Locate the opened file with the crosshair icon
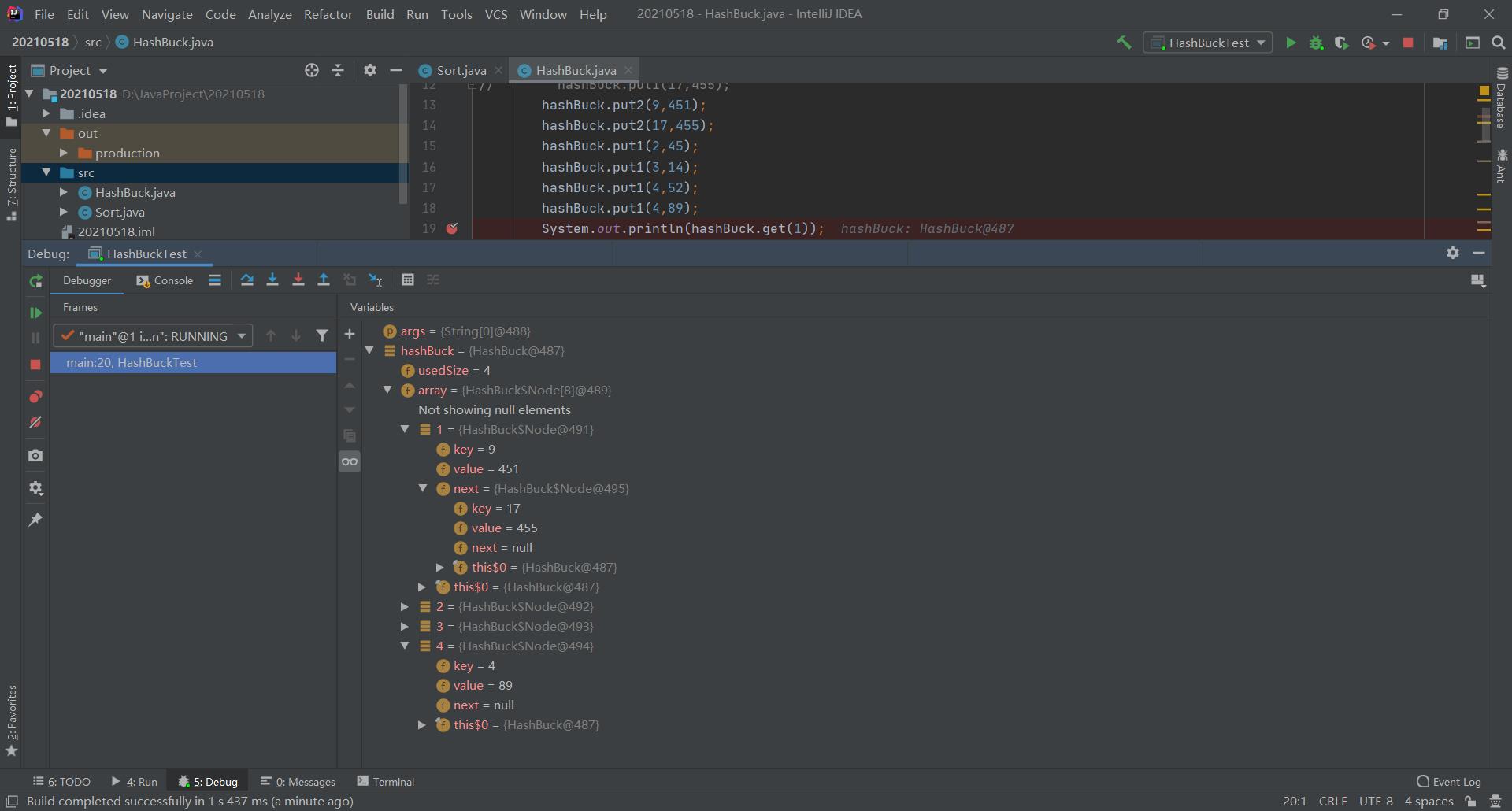Image resolution: width=1512 pixels, height=811 pixels. click(x=312, y=70)
